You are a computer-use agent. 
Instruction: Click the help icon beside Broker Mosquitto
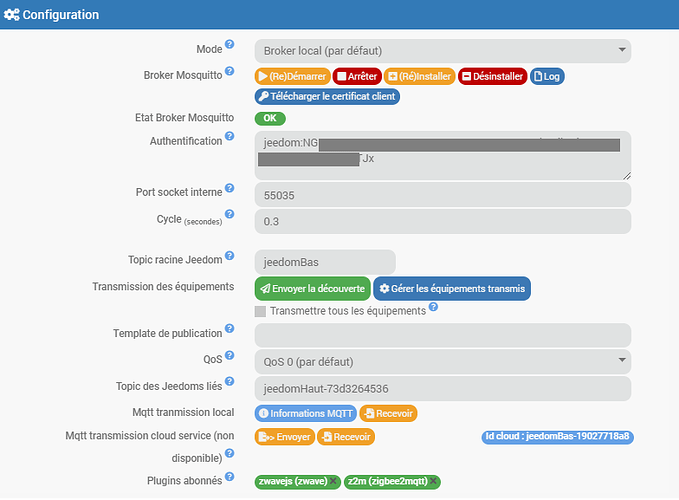click(230, 71)
